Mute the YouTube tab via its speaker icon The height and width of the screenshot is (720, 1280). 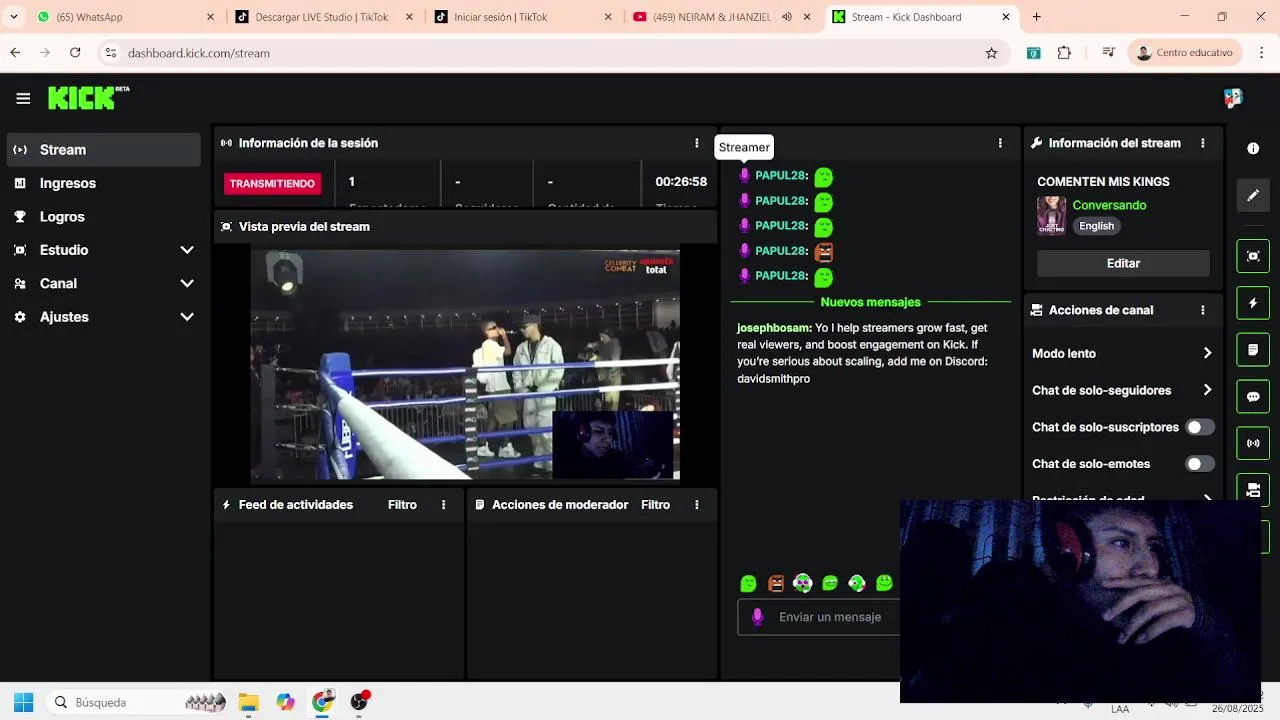pyautogui.click(x=787, y=17)
